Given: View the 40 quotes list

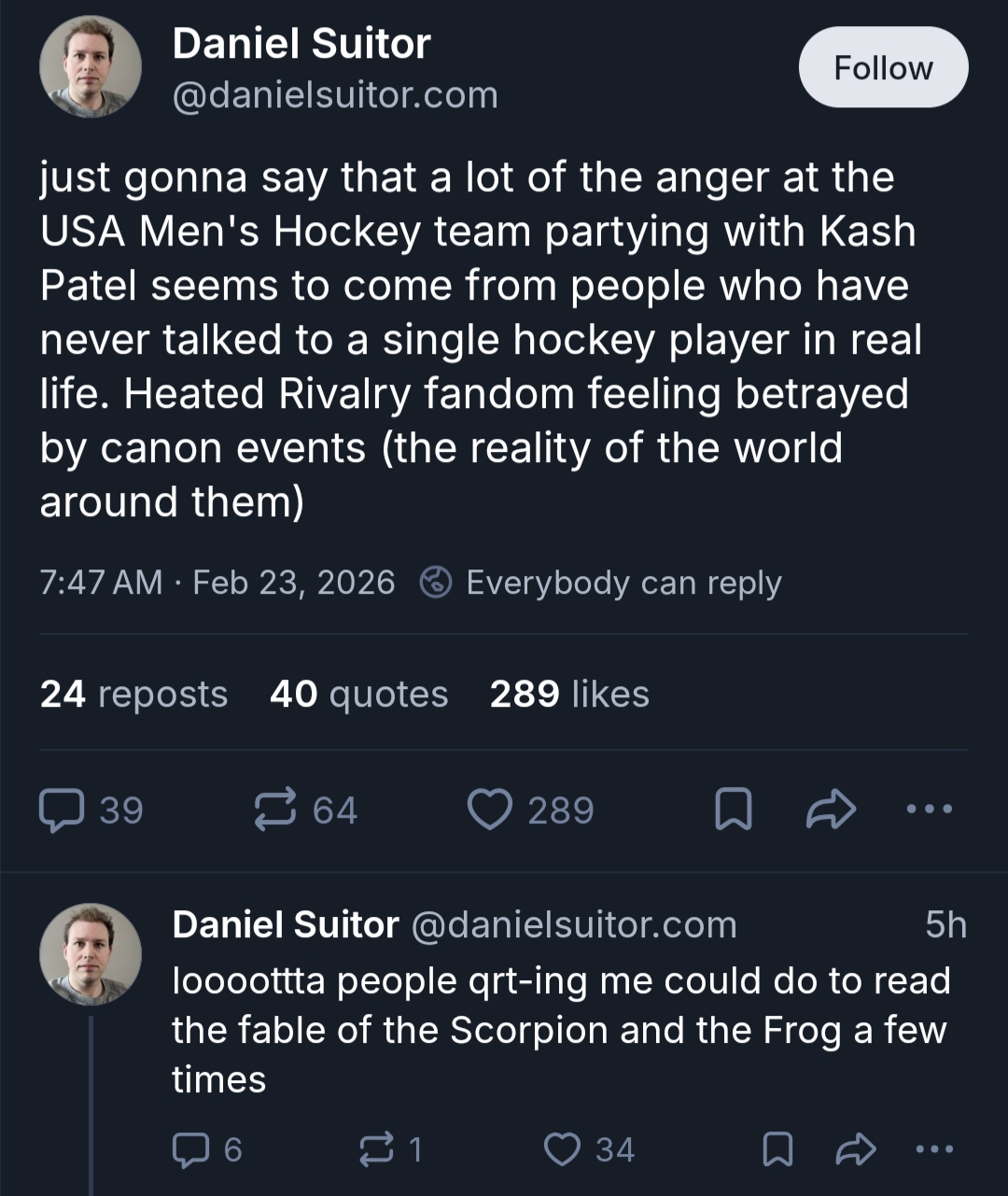Looking at the screenshot, I should point(358,694).
